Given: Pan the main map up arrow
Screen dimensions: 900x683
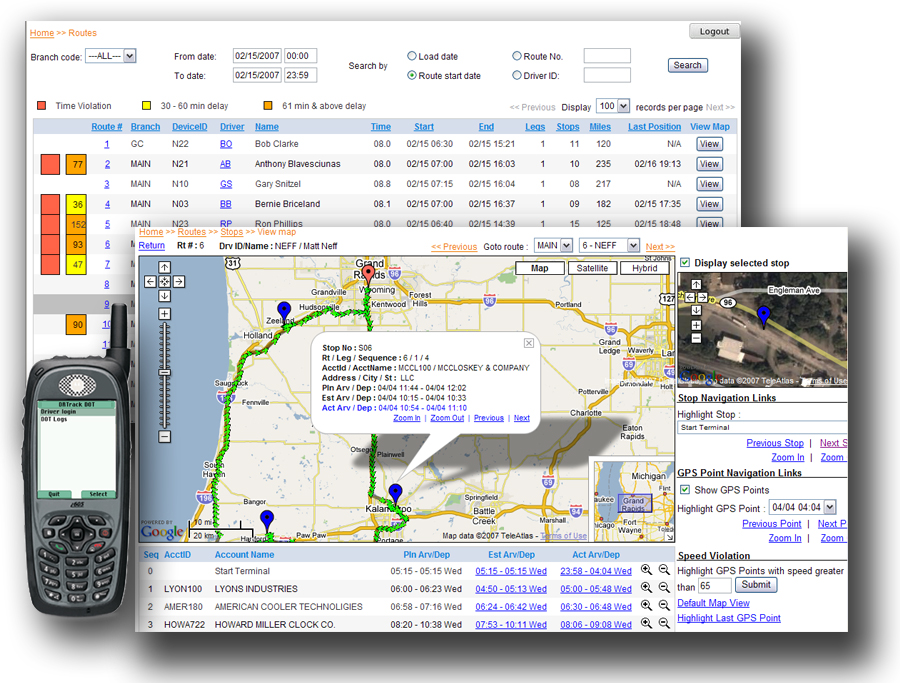Looking at the screenshot, I should pos(165,268).
